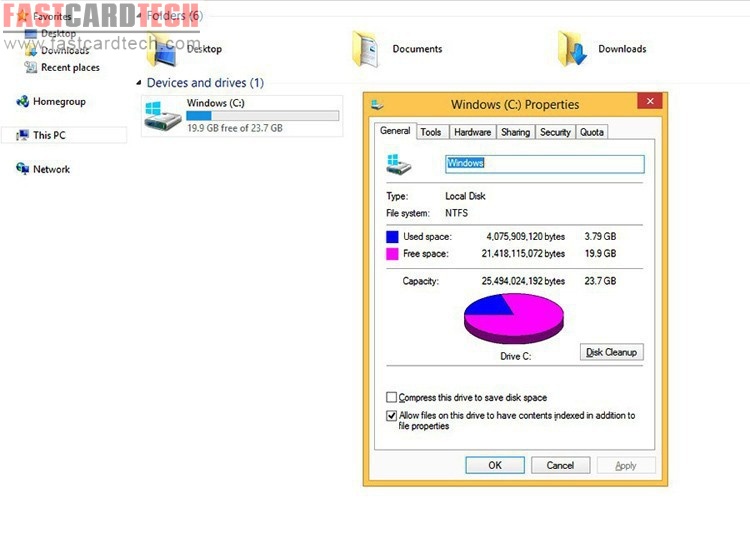
Task: Collapse the Devices and drives section
Action: [x=139, y=83]
